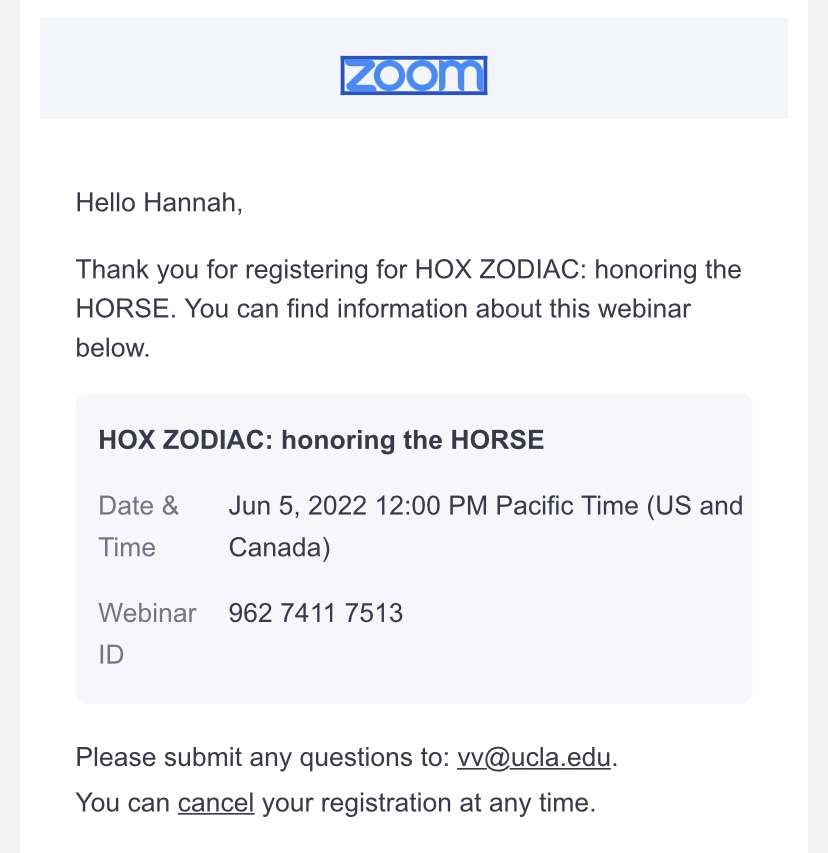Viewport: 828px width, 853px height.
Task: Click the Webinar ID label
Action: click(x=147, y=634)
